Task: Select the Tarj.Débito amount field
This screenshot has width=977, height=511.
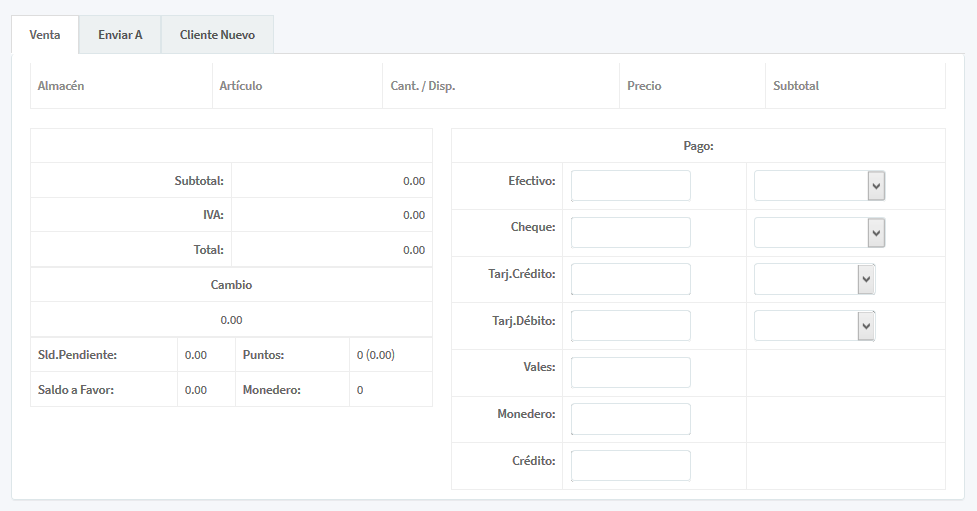Action: 630,325
